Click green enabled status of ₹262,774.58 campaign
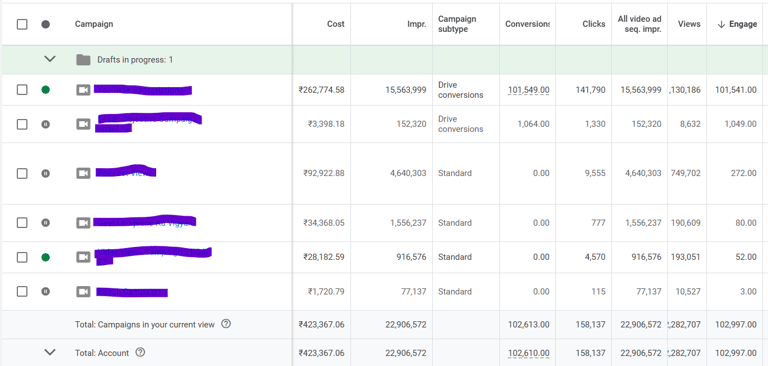This screenshot has height=366, width=768. click(x=46, y=90)
